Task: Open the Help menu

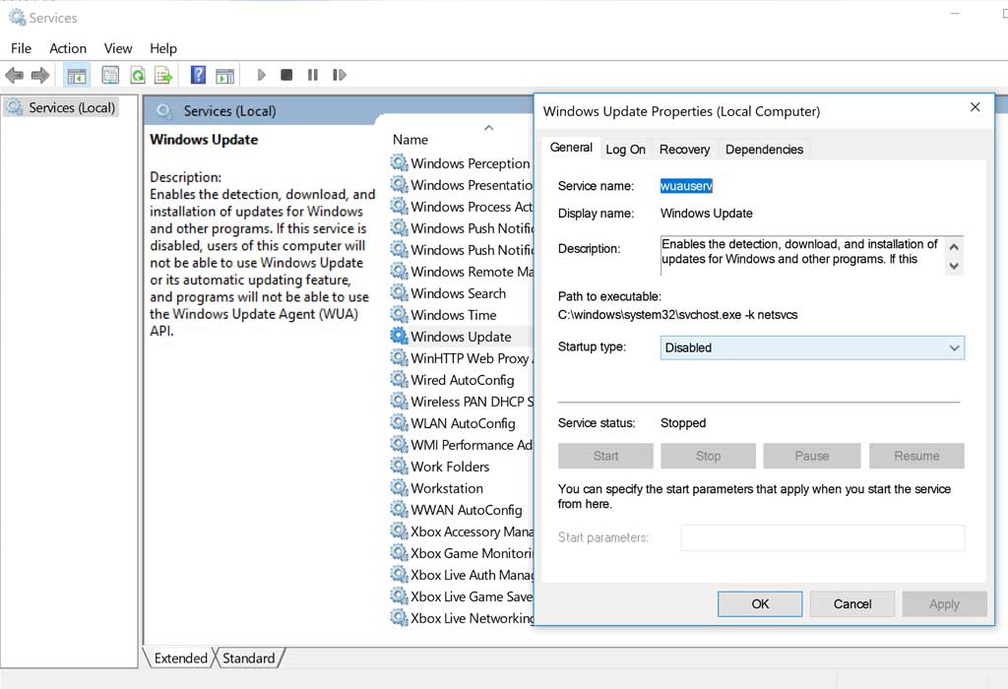Action: tap(163, 48)
